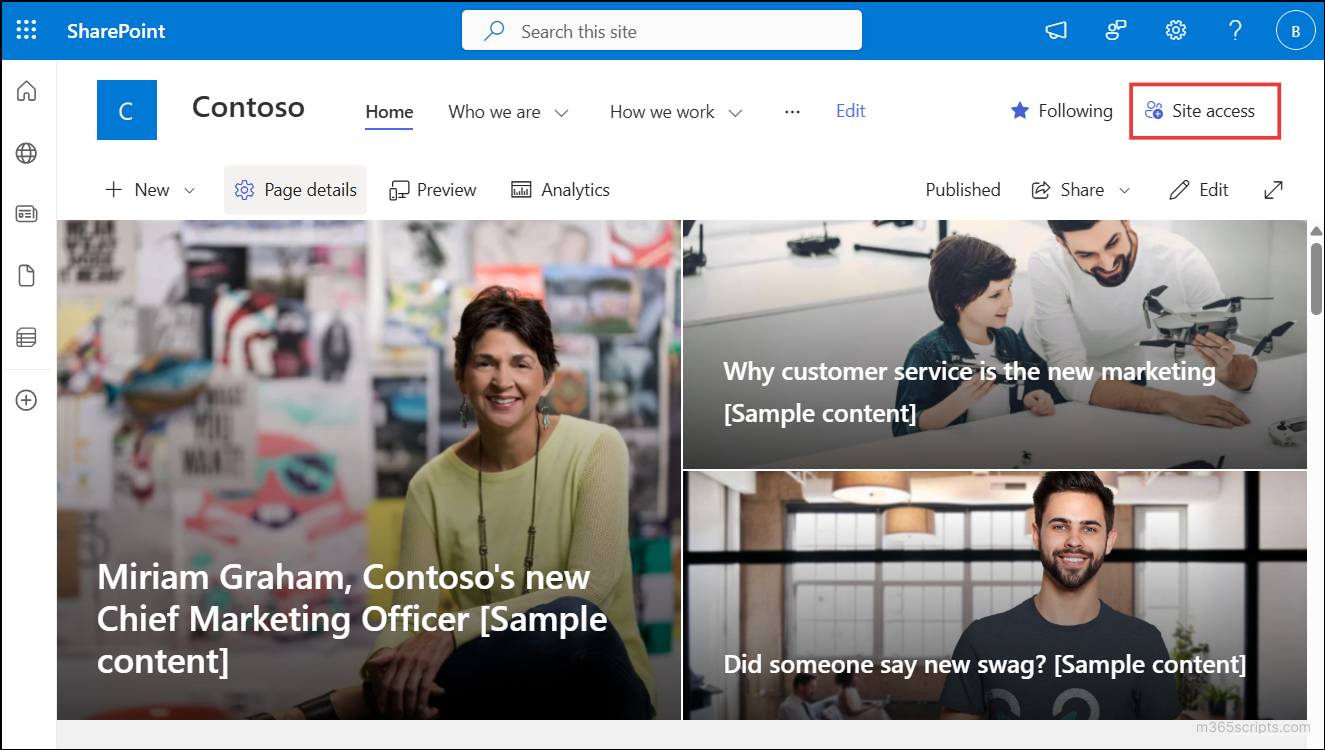Open the help question mark icon

point(1235,30)
